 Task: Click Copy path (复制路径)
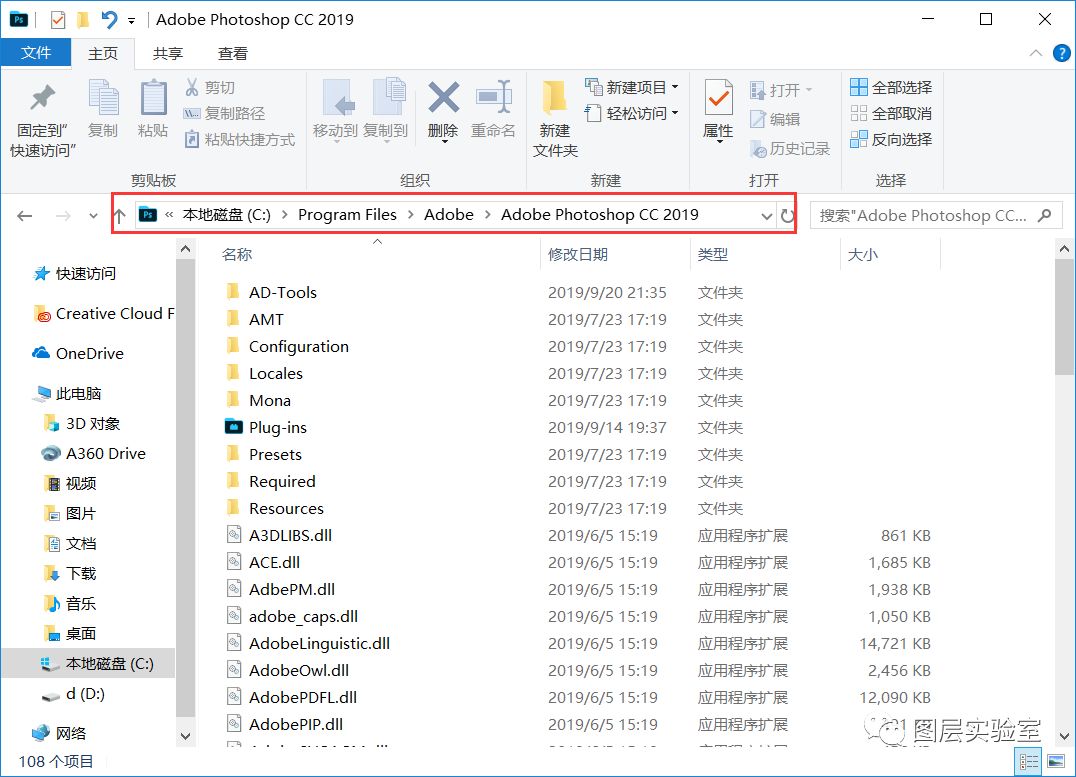tap(224, 113)
